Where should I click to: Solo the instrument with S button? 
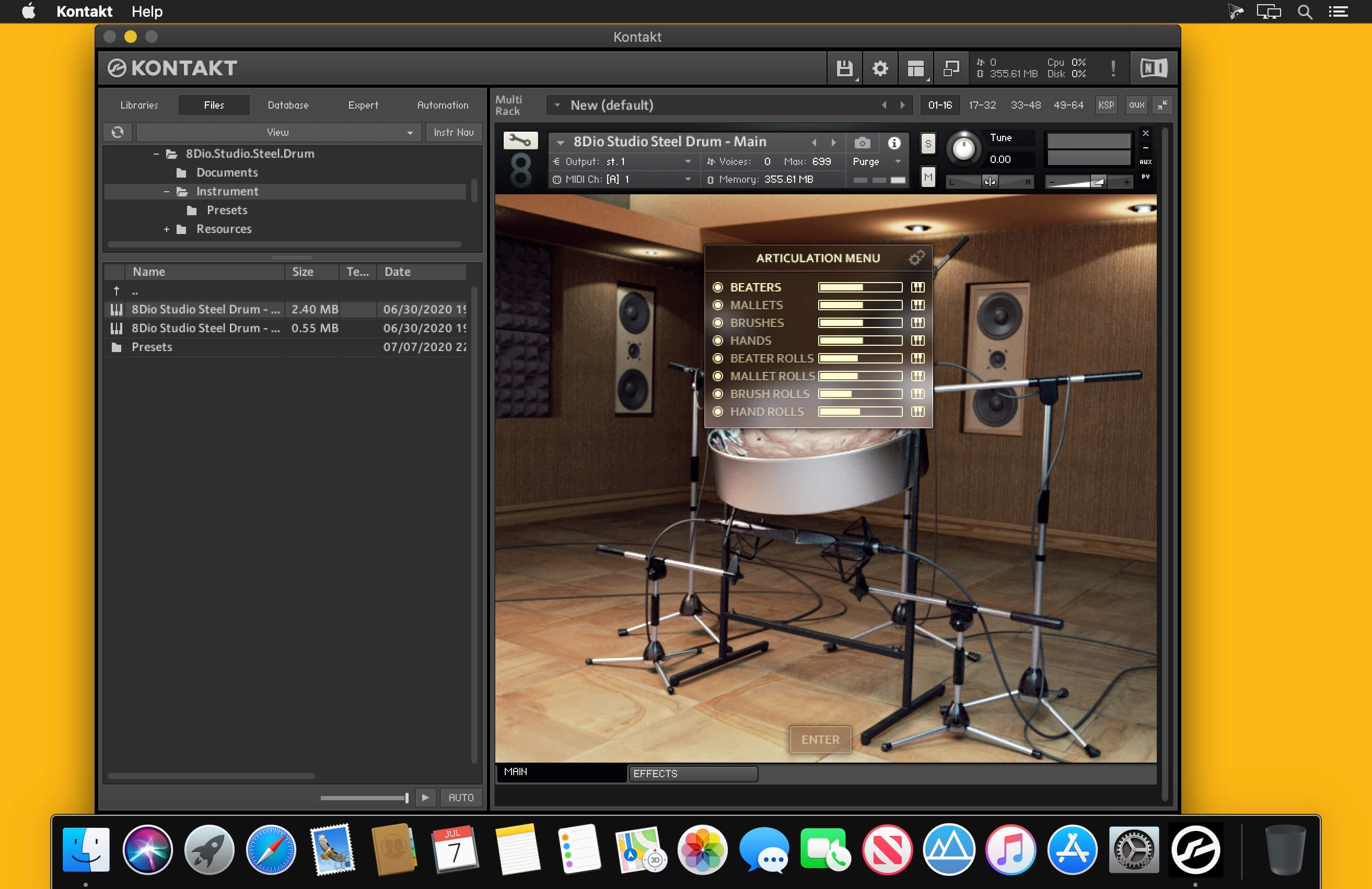click(928, 144)
